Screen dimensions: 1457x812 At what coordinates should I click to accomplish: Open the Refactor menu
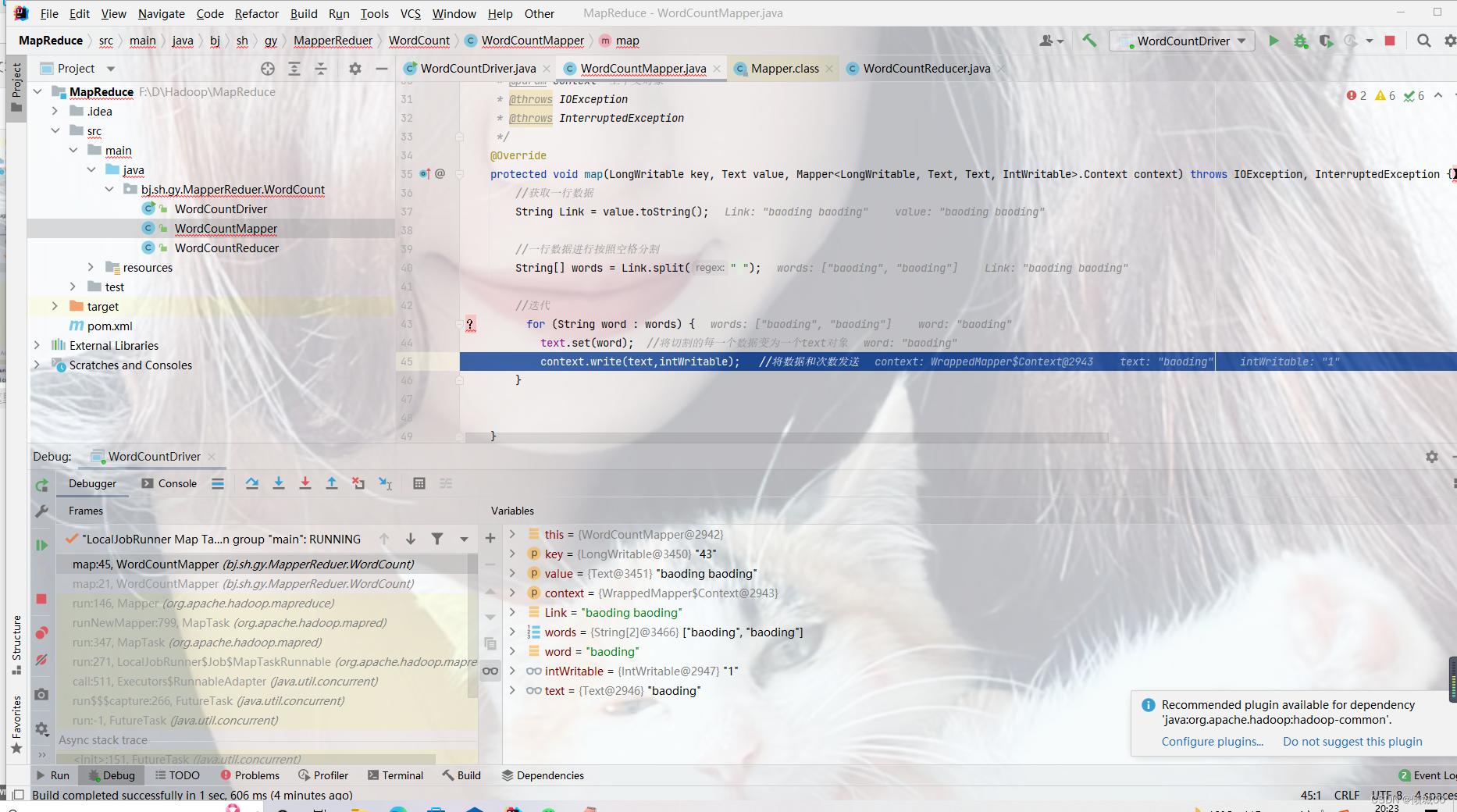(256, 13)
